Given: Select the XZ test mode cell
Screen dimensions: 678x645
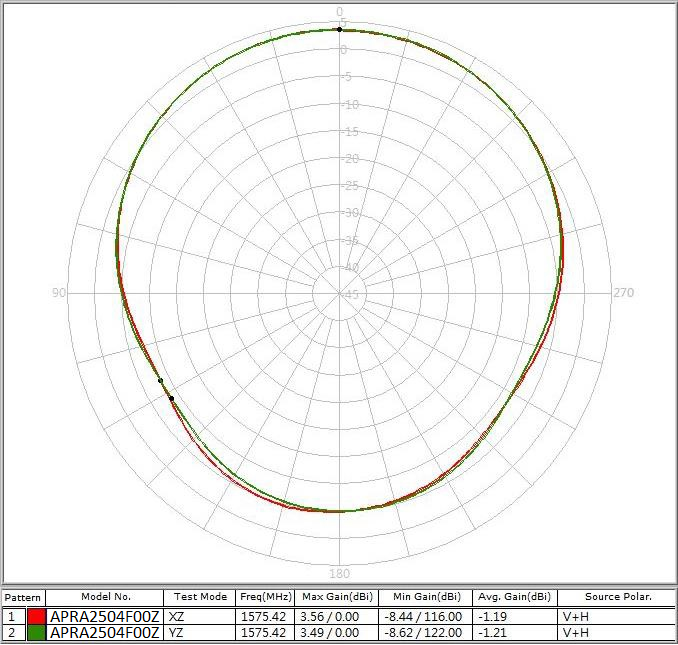Looking at the screenshot, I should pos(177,617).
